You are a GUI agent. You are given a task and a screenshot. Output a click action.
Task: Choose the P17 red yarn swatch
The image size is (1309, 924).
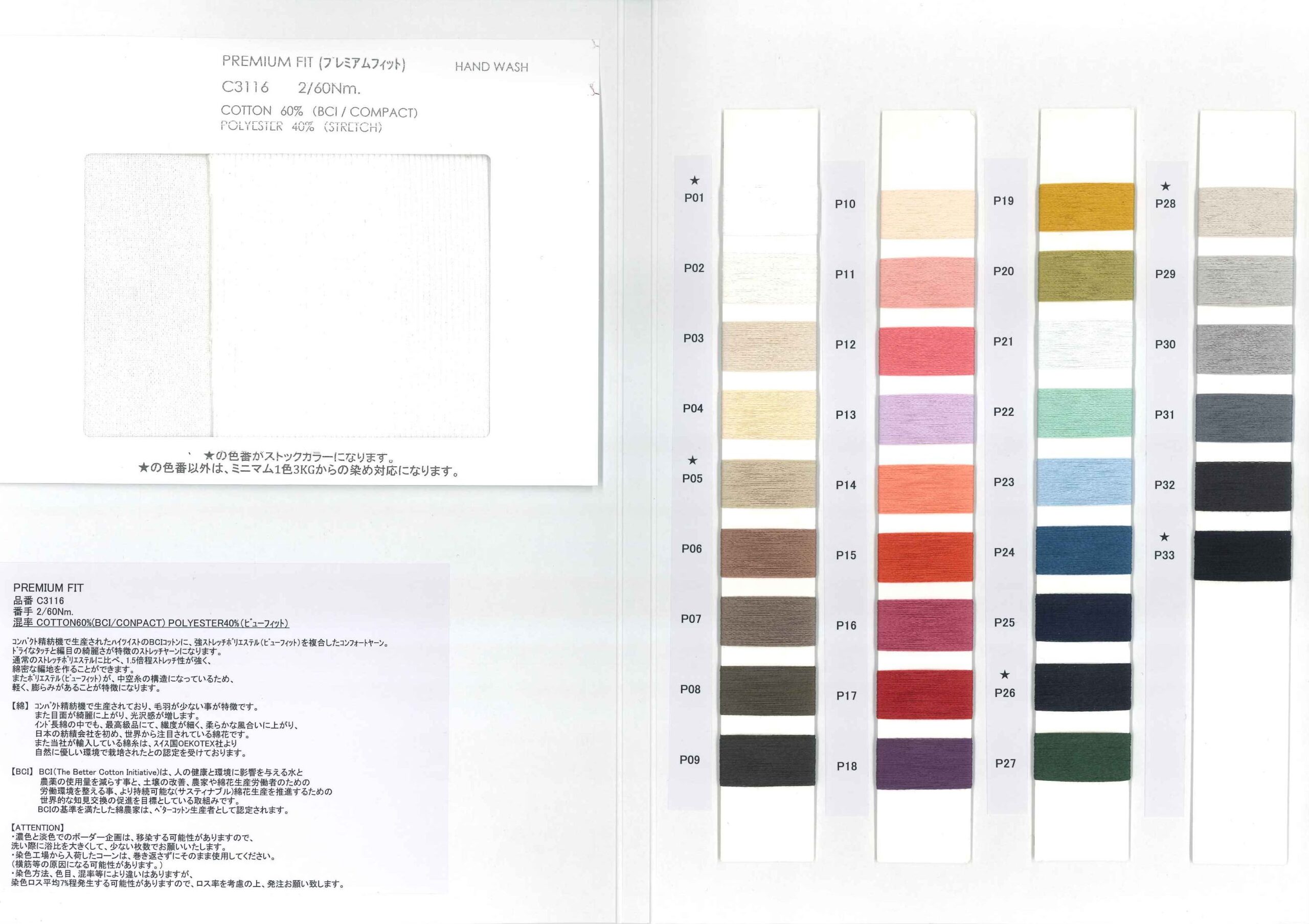pyautogui.click(x=926, y=694)
